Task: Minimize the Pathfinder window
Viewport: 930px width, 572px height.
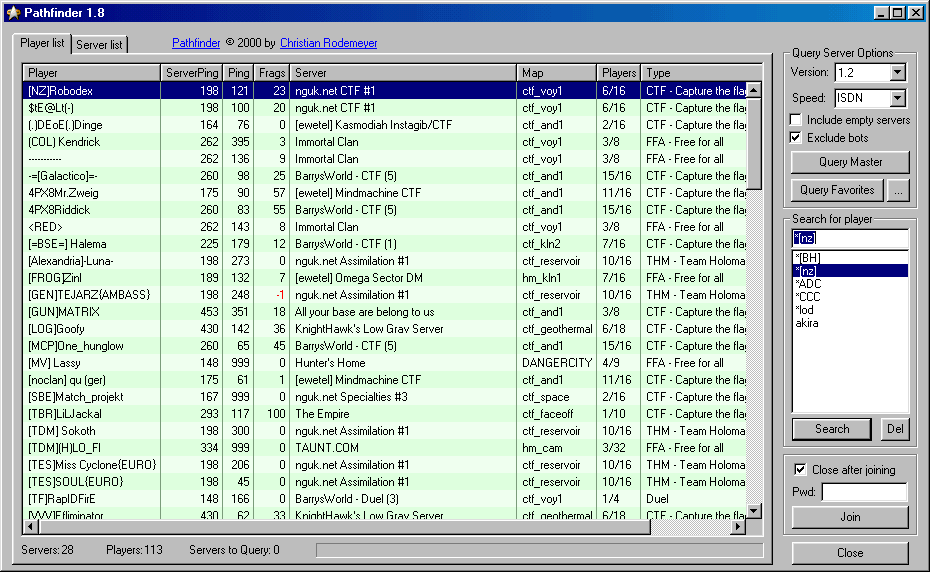Action: 881,12
